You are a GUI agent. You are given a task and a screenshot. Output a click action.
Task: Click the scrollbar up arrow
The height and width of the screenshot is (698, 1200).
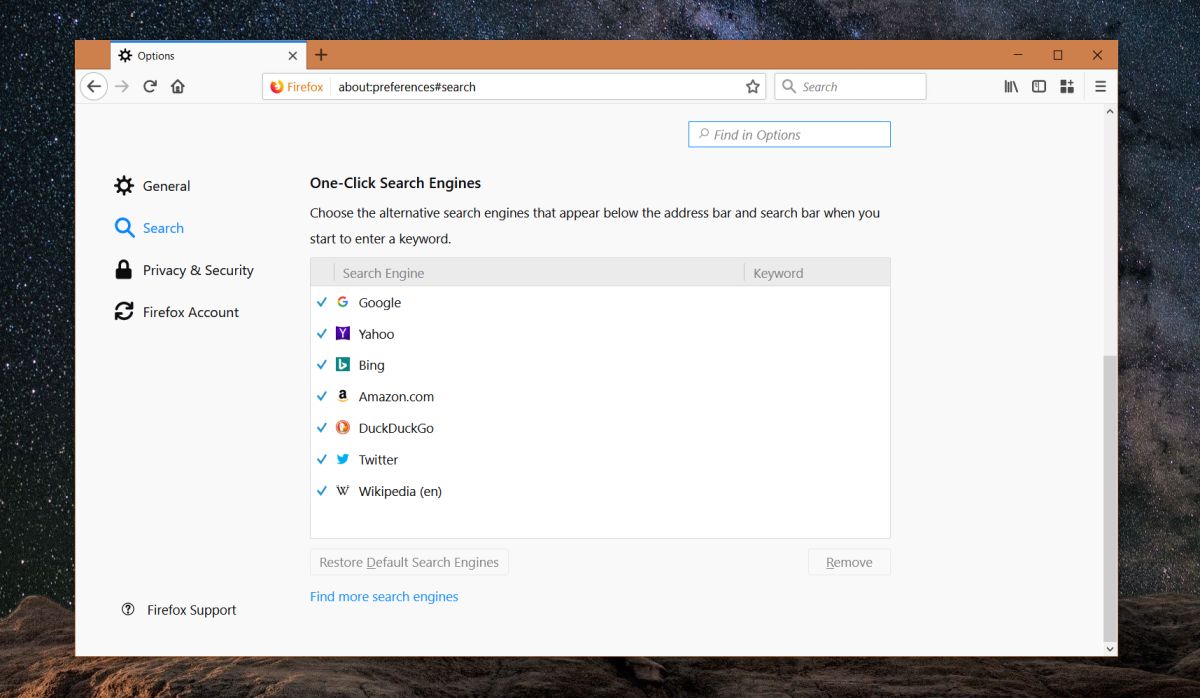(x=1110, y=112)
